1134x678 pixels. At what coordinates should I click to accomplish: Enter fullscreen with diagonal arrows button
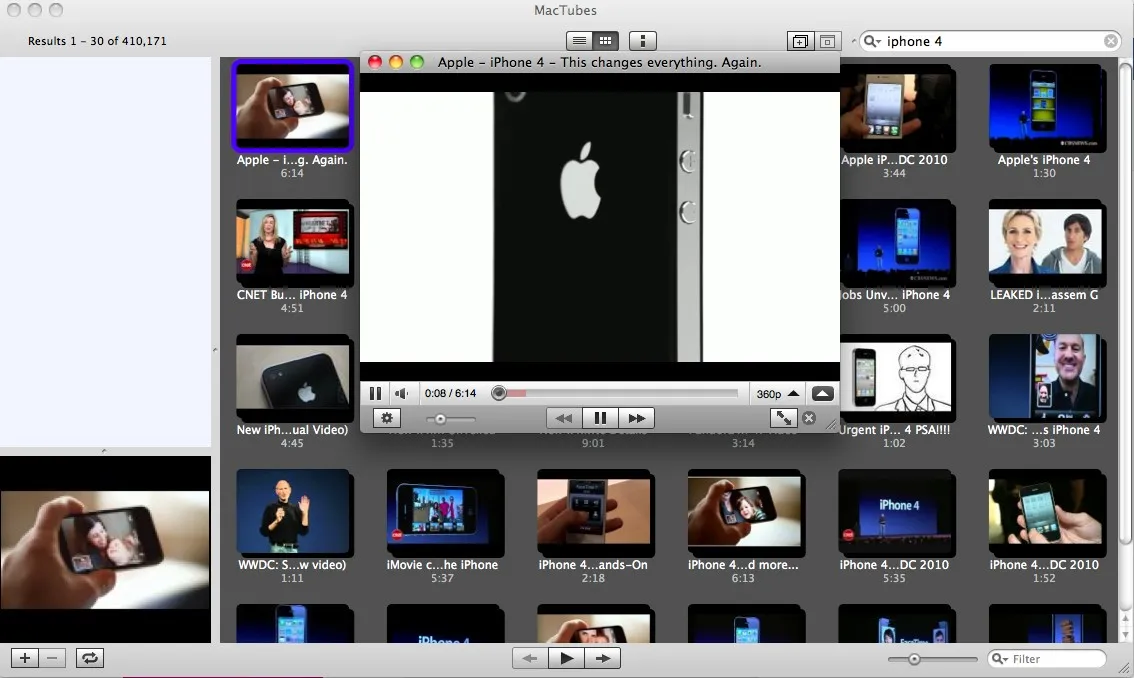(x=783, y=418)
